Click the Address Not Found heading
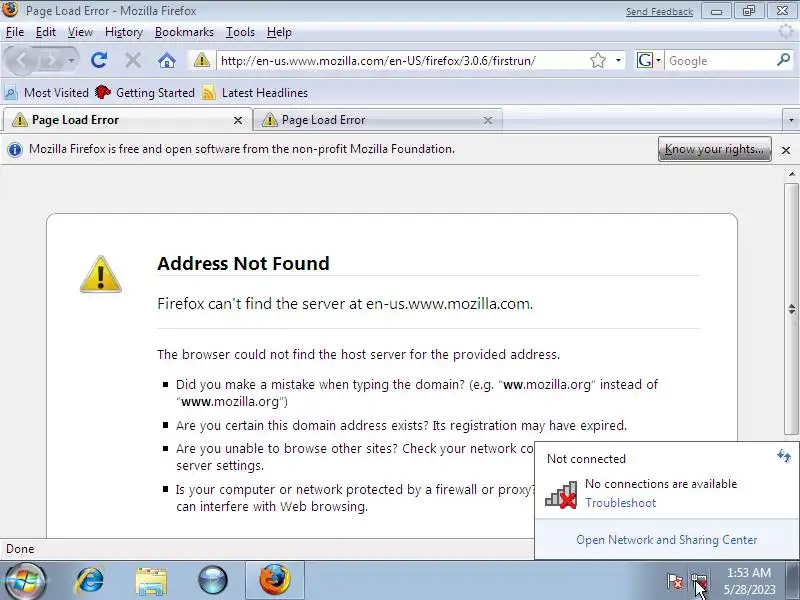 243,264
